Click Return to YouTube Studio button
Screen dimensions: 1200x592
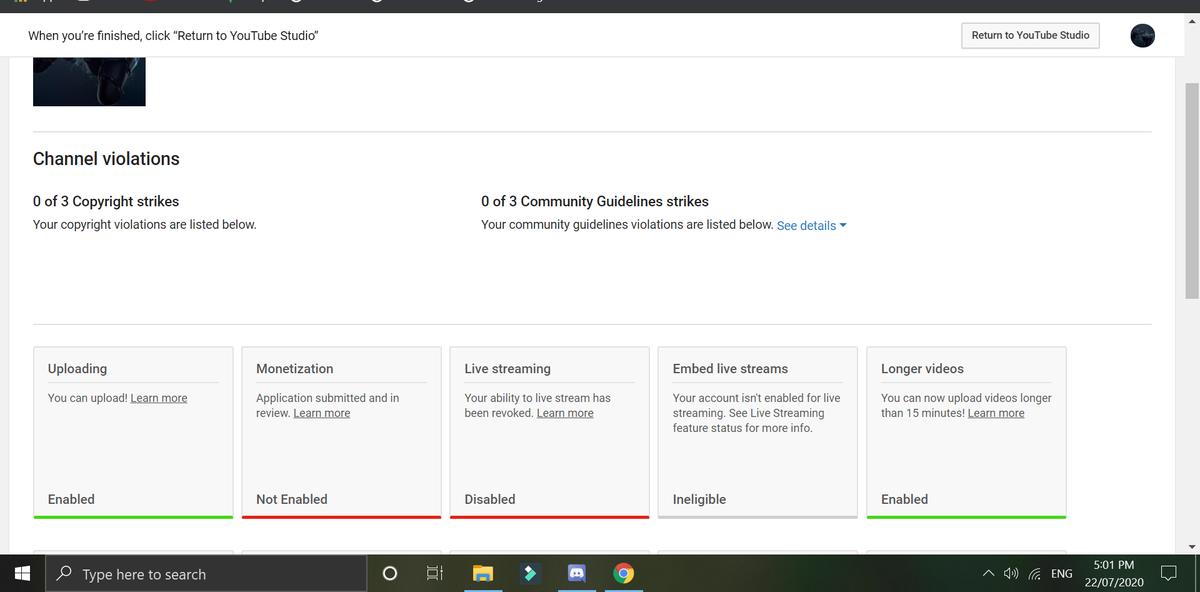click(1030, 36)
